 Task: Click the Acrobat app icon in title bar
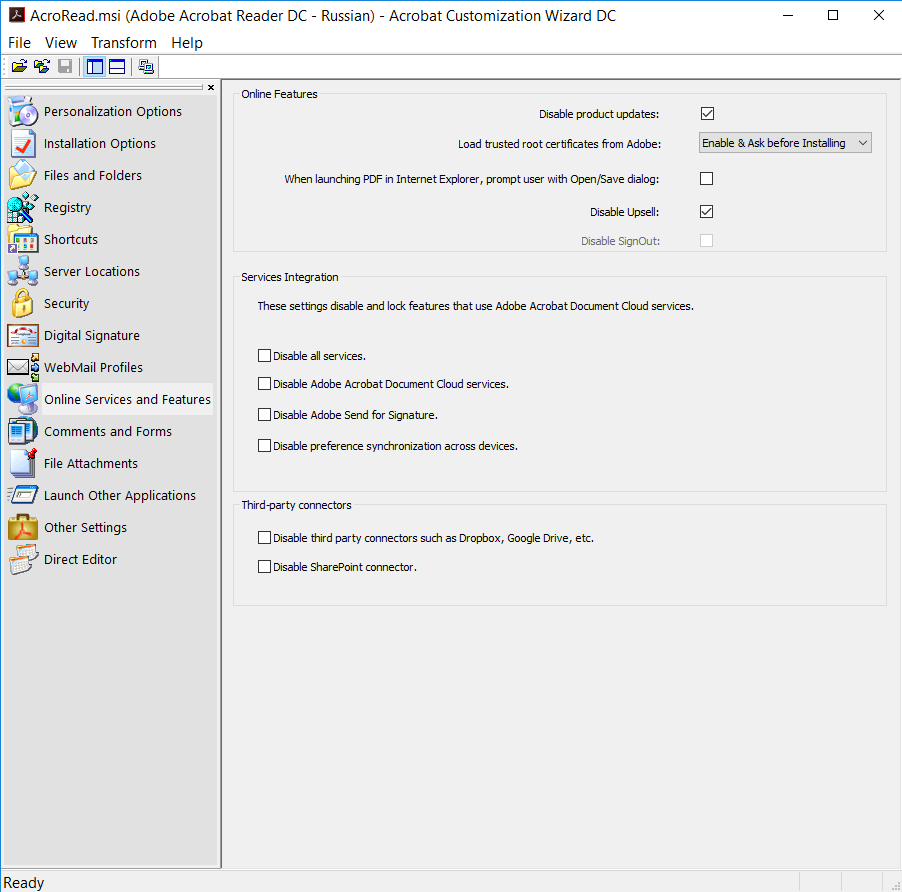(x=16, y=15)
